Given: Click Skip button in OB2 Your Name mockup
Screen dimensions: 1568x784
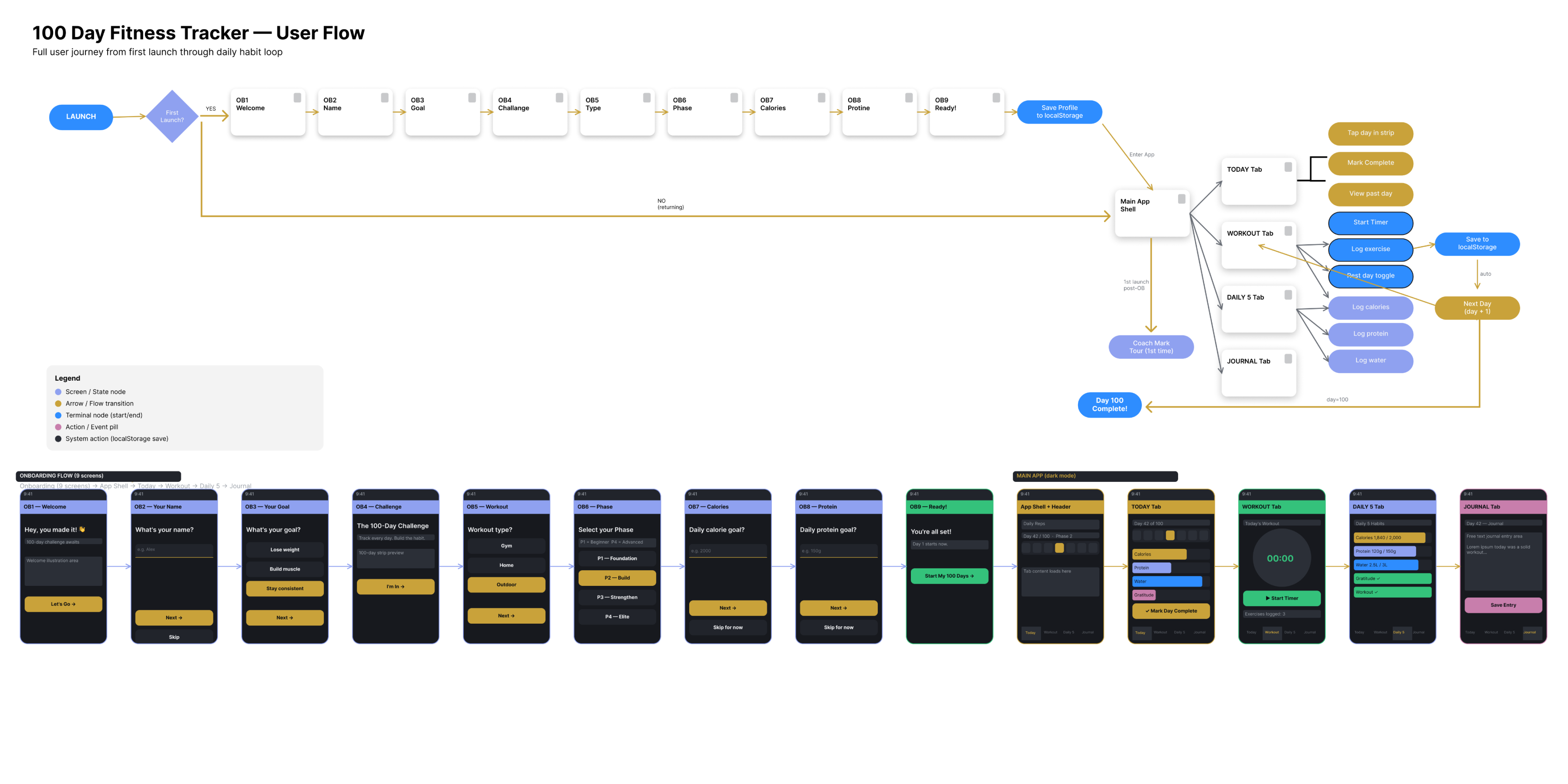Looking at the screenshot, I should [x=174, y=637].
